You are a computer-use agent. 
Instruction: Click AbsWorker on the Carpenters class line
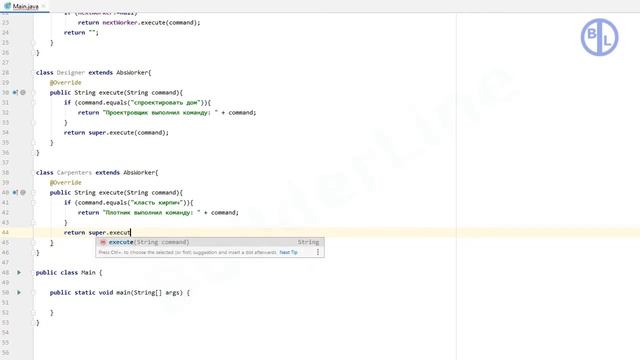[x=139, y=173]
